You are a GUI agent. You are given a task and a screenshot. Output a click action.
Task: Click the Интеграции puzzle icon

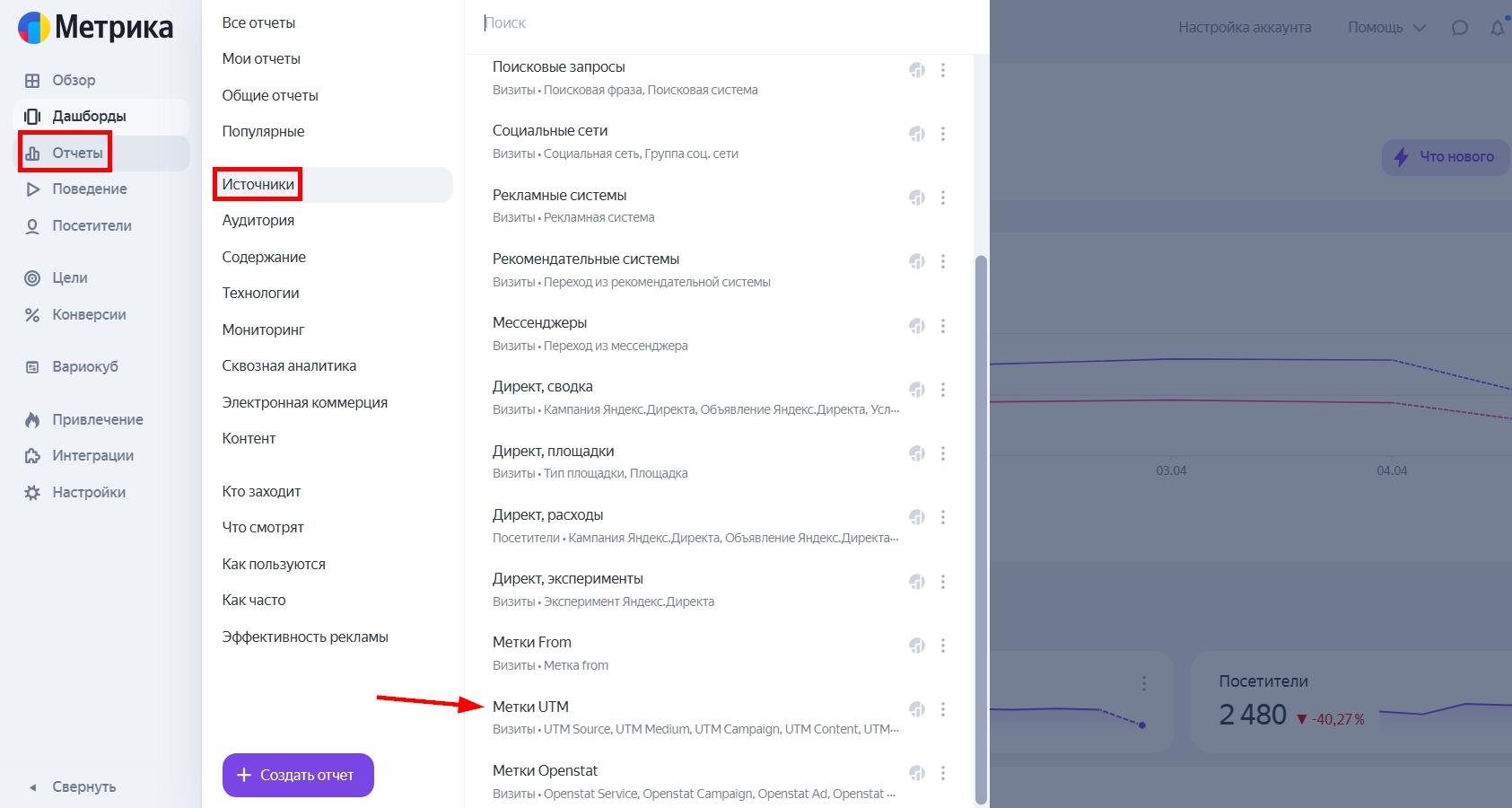click(x=32, y=456)
